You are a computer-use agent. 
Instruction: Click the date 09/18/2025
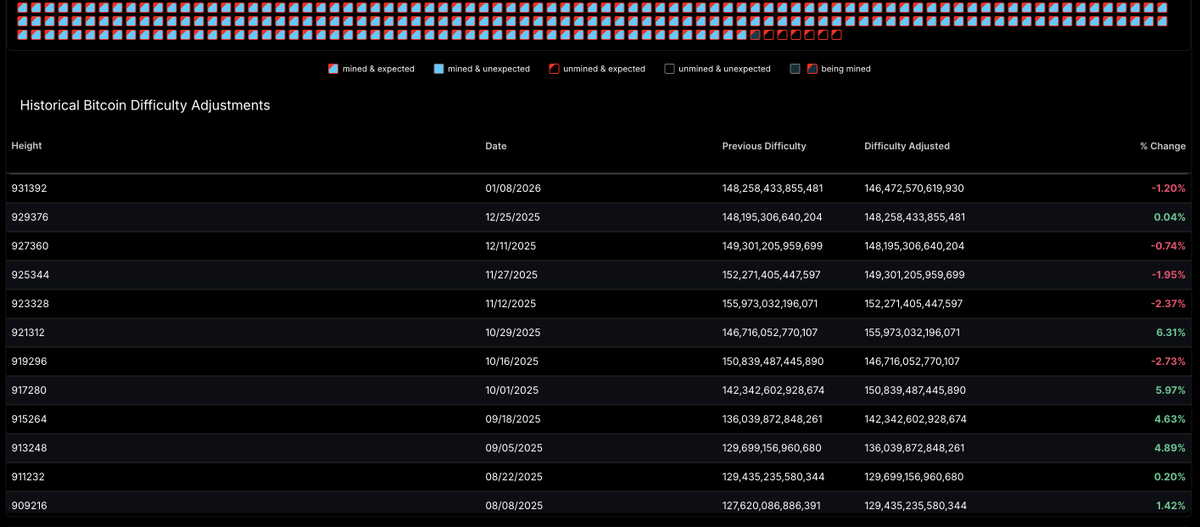(x=513, y=420)
